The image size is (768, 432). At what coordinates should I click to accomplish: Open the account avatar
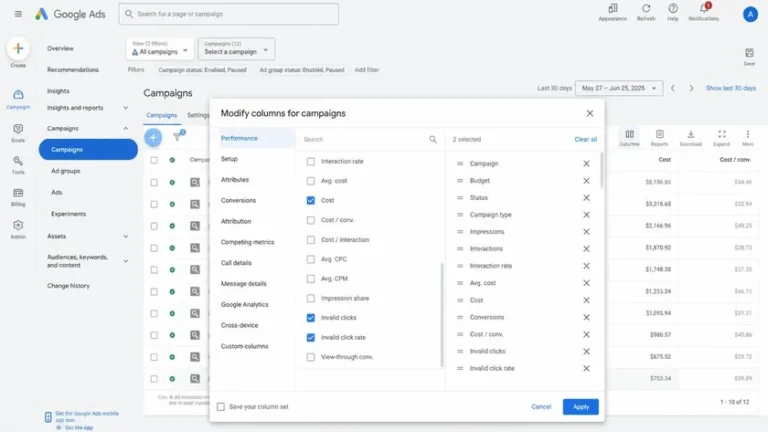750,14
